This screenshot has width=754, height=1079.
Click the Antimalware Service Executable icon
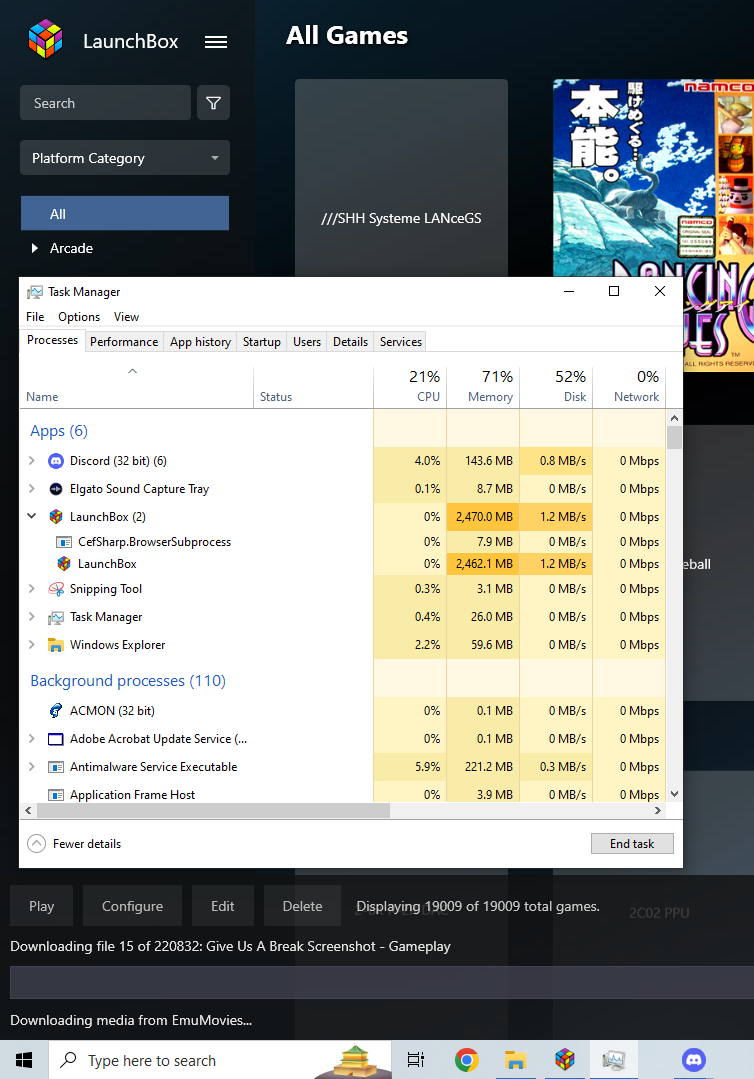point(56,767)
